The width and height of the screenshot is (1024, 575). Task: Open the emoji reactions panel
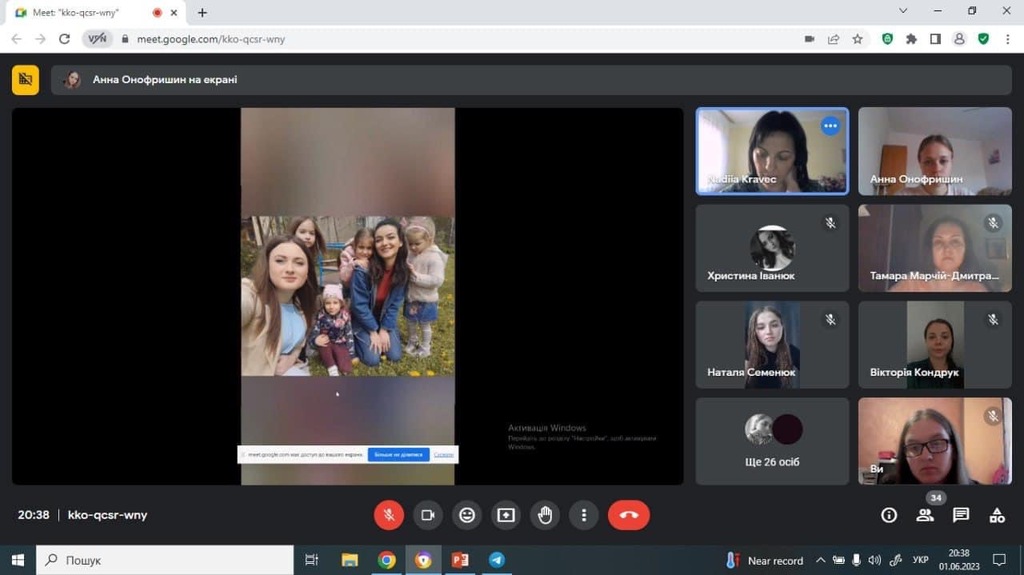[467, 515]
